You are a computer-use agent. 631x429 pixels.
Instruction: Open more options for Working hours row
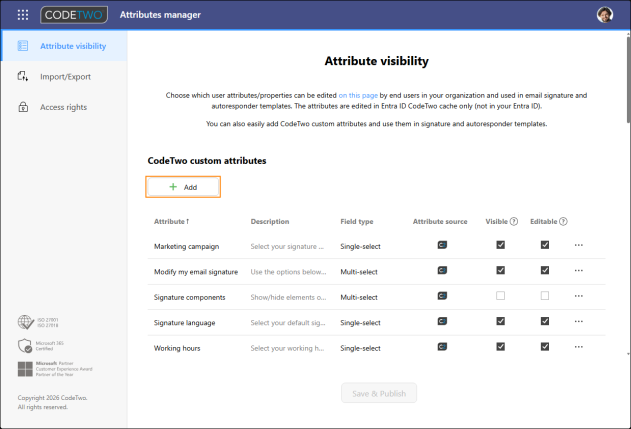[579, 347]
